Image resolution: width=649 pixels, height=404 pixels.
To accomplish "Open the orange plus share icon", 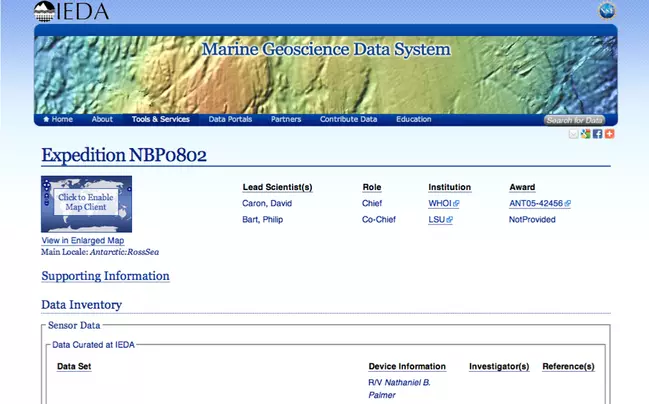I will [609, 134].
